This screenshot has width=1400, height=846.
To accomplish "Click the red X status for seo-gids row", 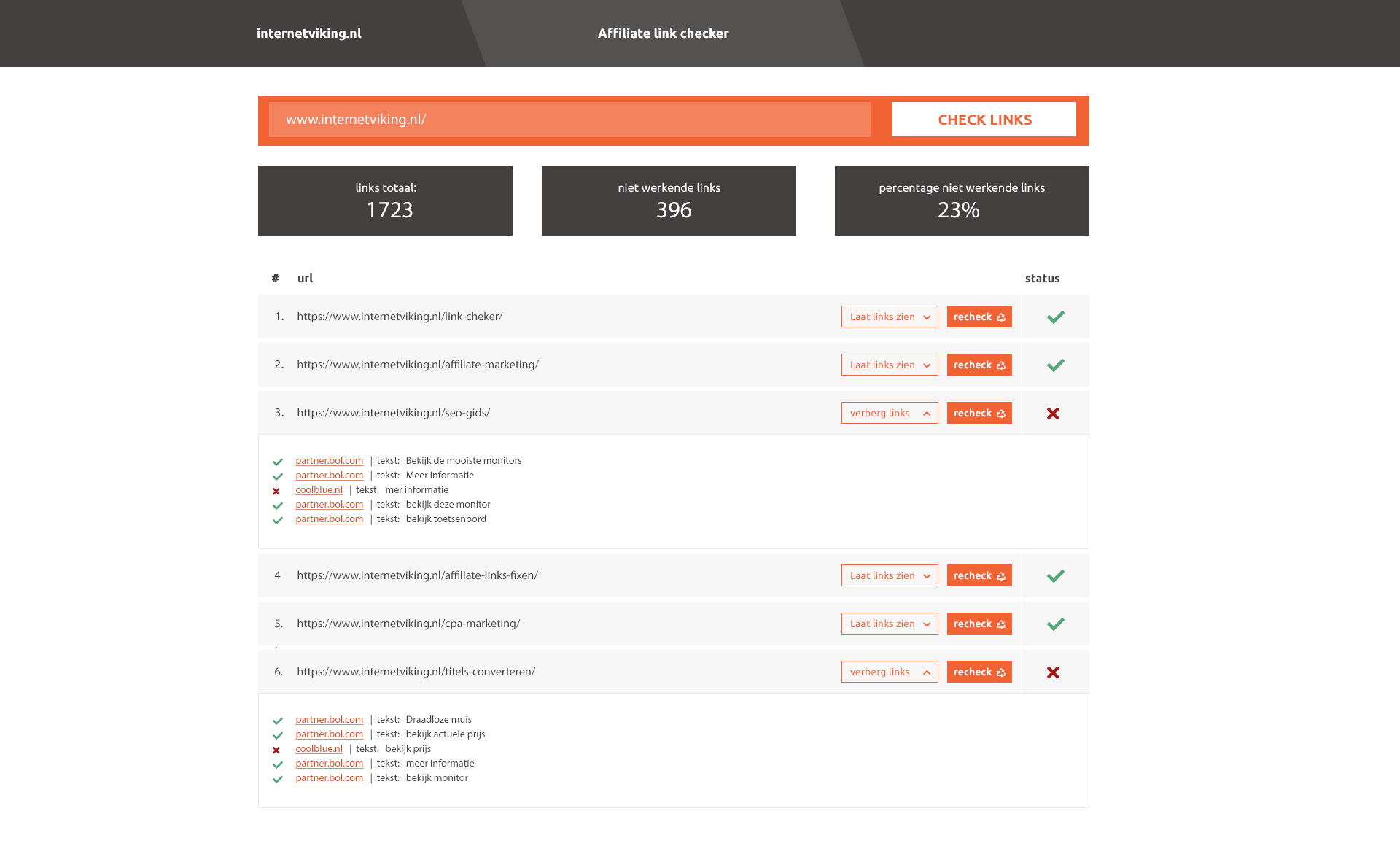I will coord(1053,414).
